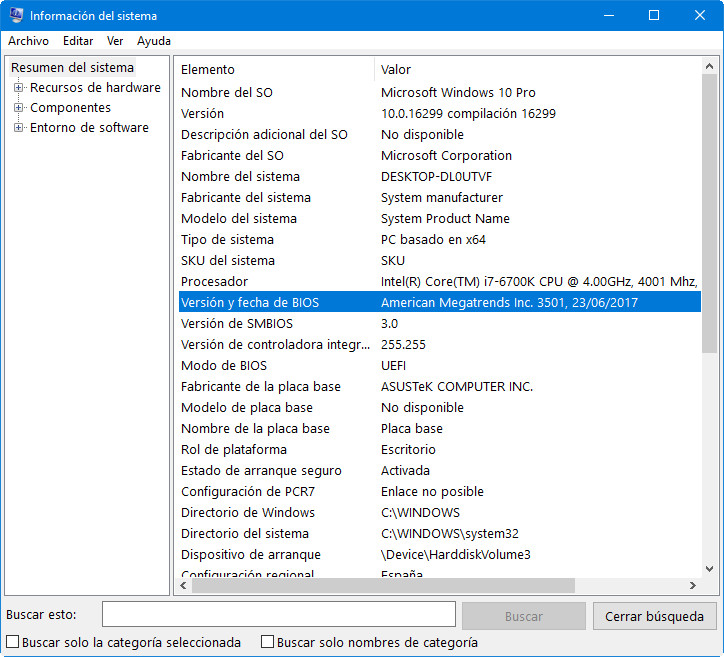The image size is (724, 657).
Task: Select the Fabricante del sistema row
Action: pyautogui.click(x=440, y=198)
